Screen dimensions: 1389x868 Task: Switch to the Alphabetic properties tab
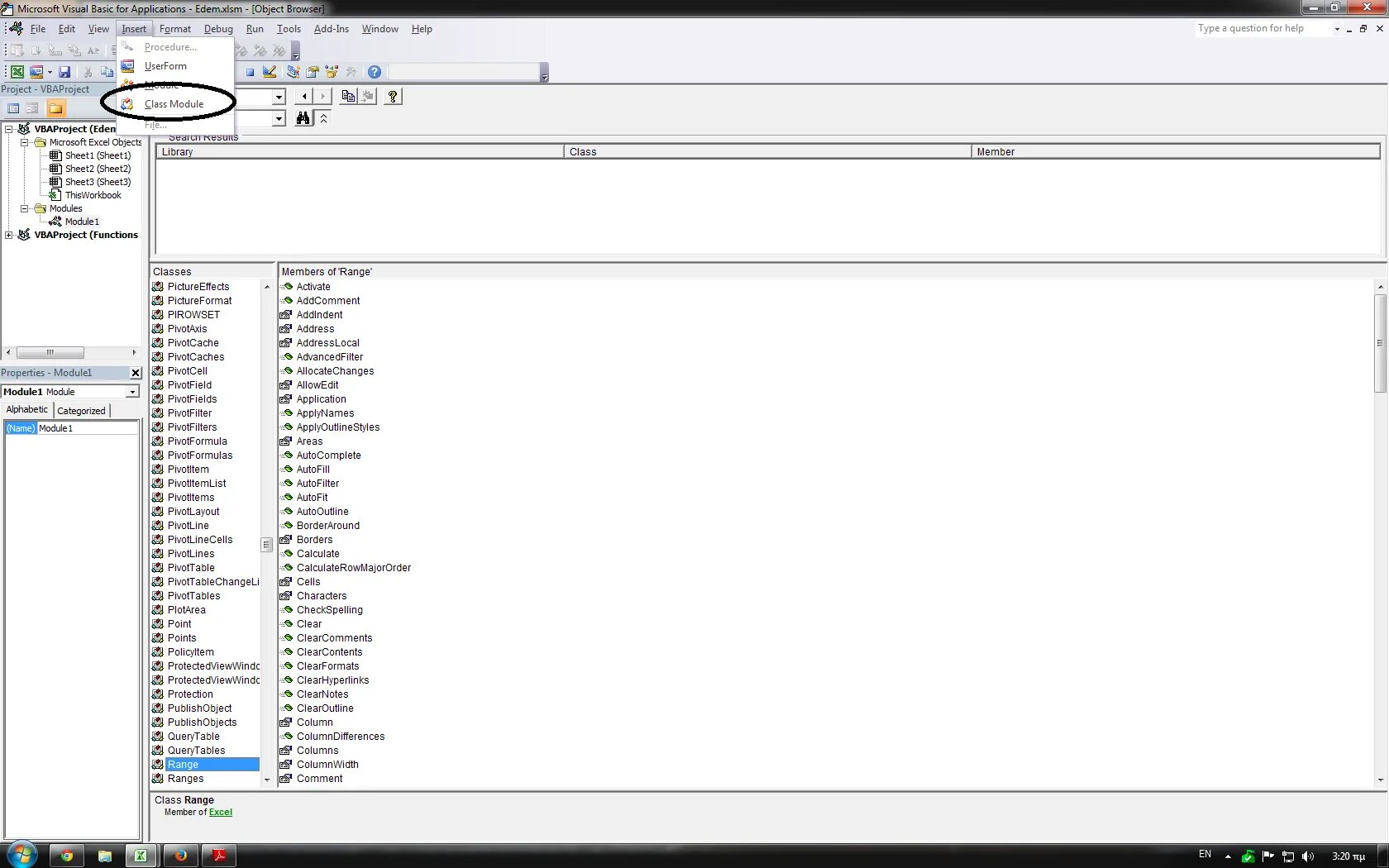pyautogui.click(x=27, y=410)
